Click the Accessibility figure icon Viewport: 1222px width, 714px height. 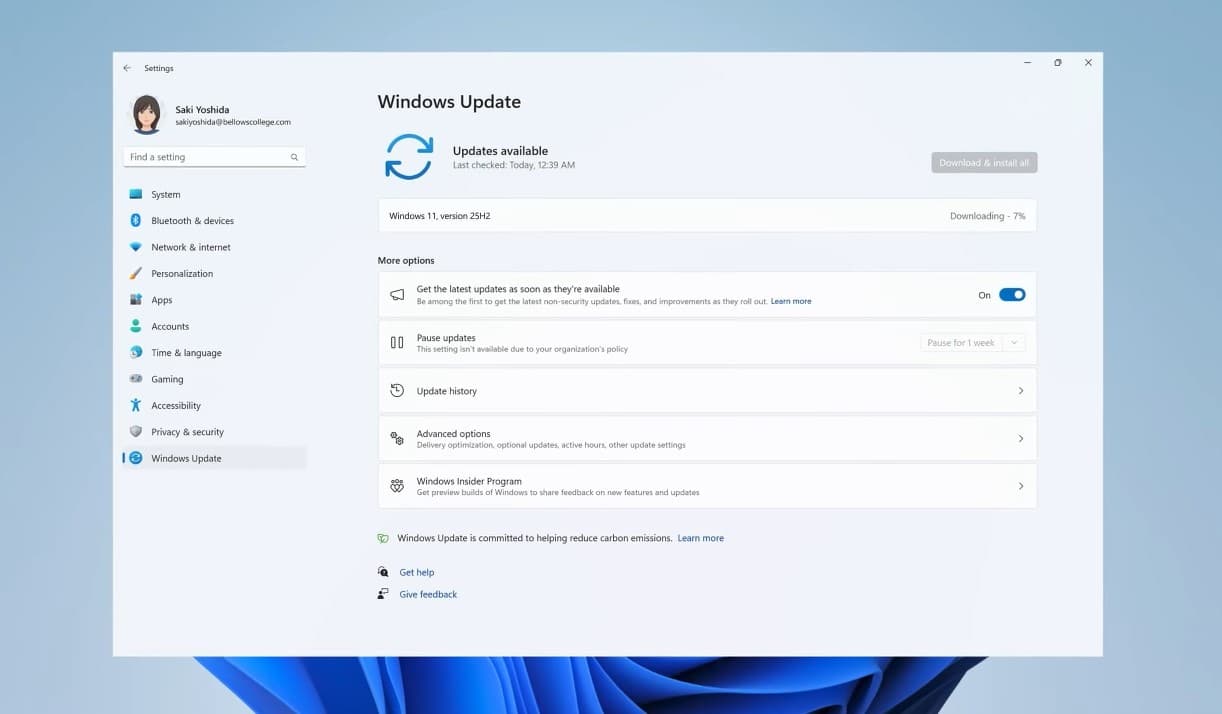[136, 405]
